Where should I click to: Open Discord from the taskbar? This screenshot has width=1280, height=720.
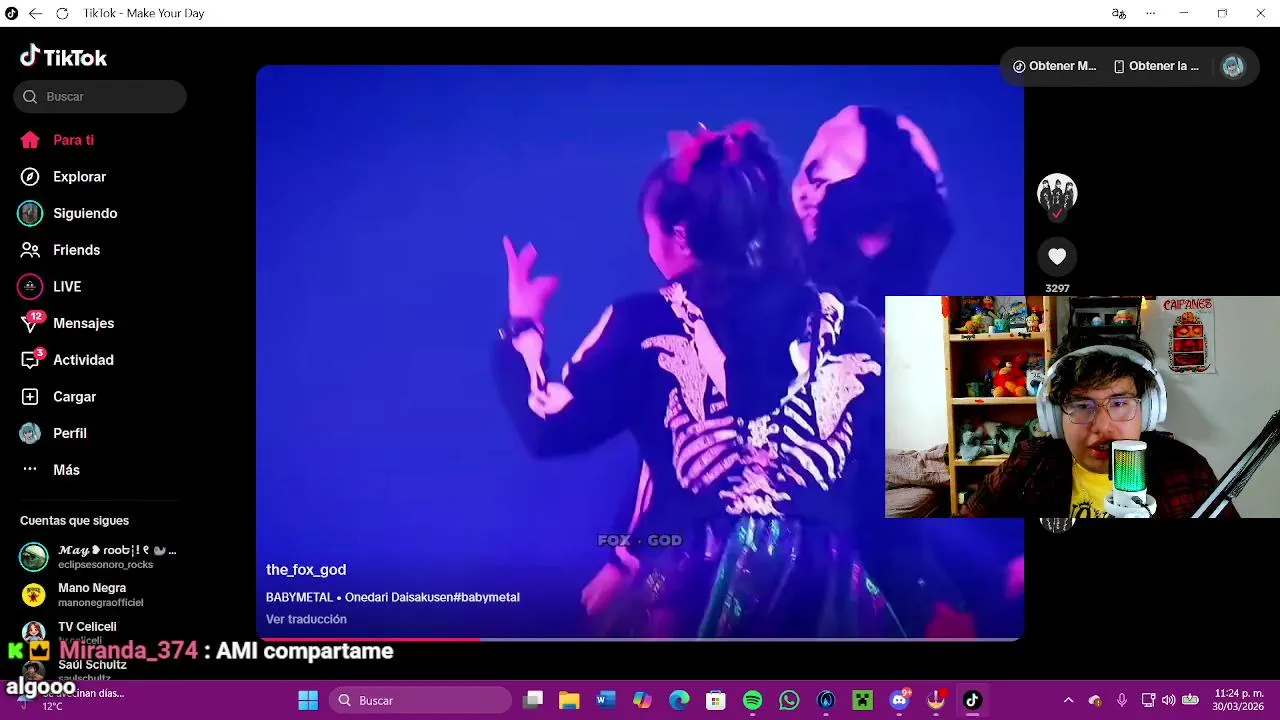click(899, 700)
